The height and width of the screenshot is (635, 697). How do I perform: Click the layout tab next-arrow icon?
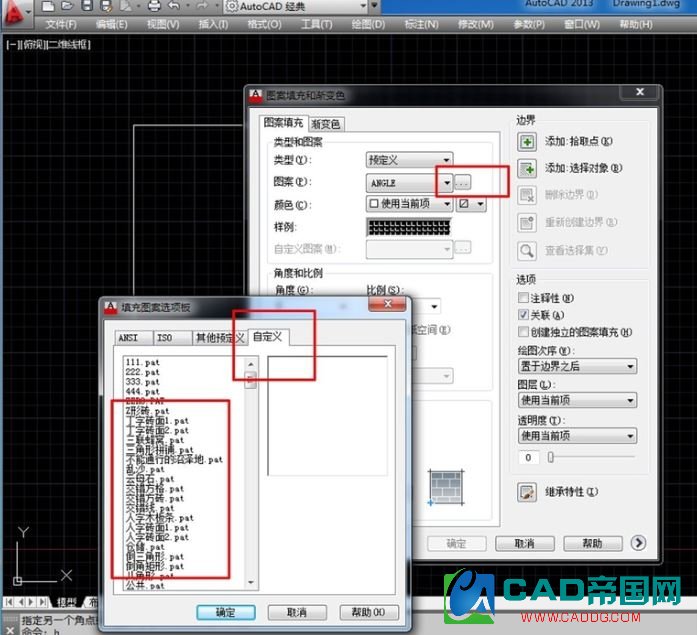[31, 602]
